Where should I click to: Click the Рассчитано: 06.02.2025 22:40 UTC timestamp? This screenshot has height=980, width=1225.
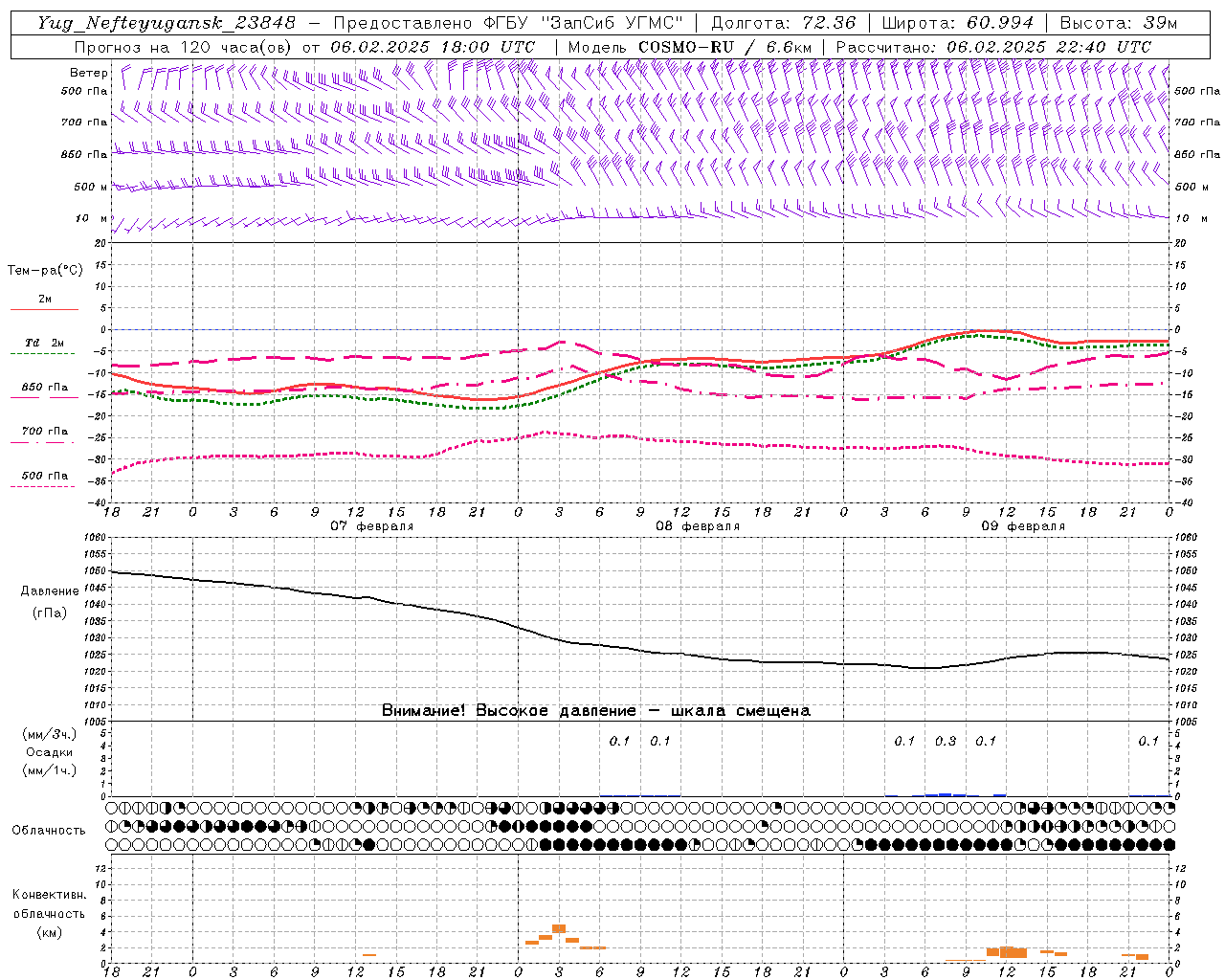993,47
